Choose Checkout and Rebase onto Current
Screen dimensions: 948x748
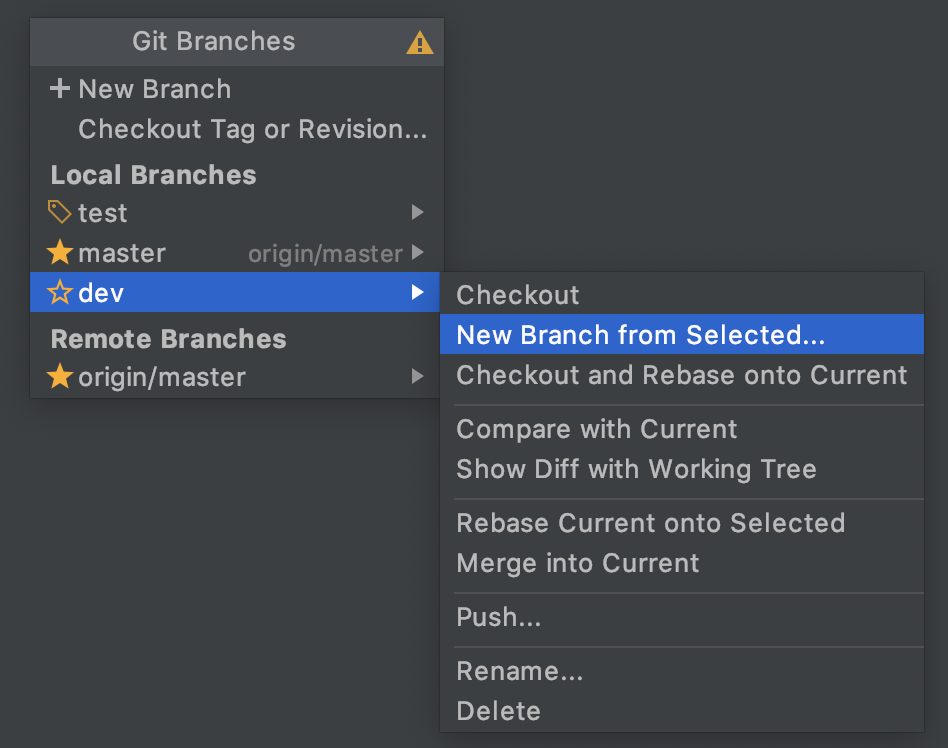click(681, 375)
